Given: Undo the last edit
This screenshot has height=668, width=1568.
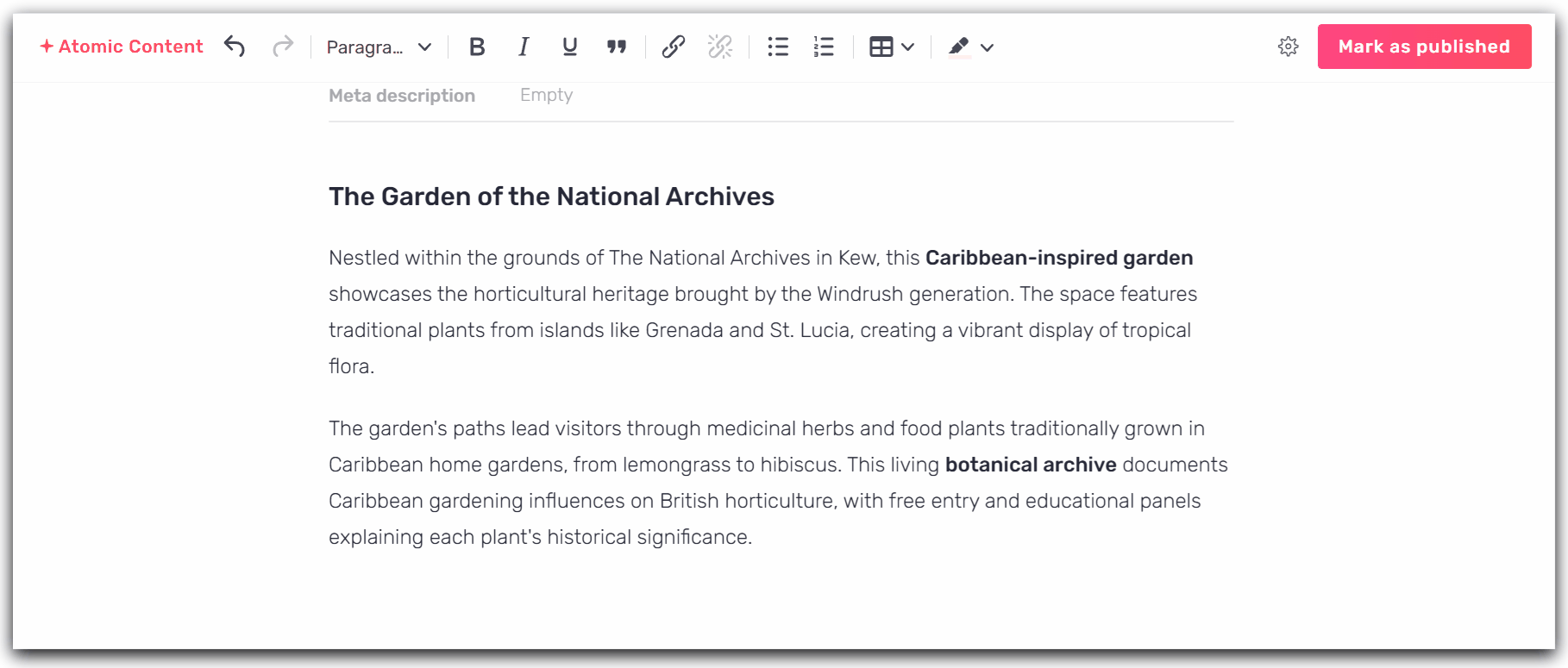Looking at the screenshot, I should pos(235,47).
